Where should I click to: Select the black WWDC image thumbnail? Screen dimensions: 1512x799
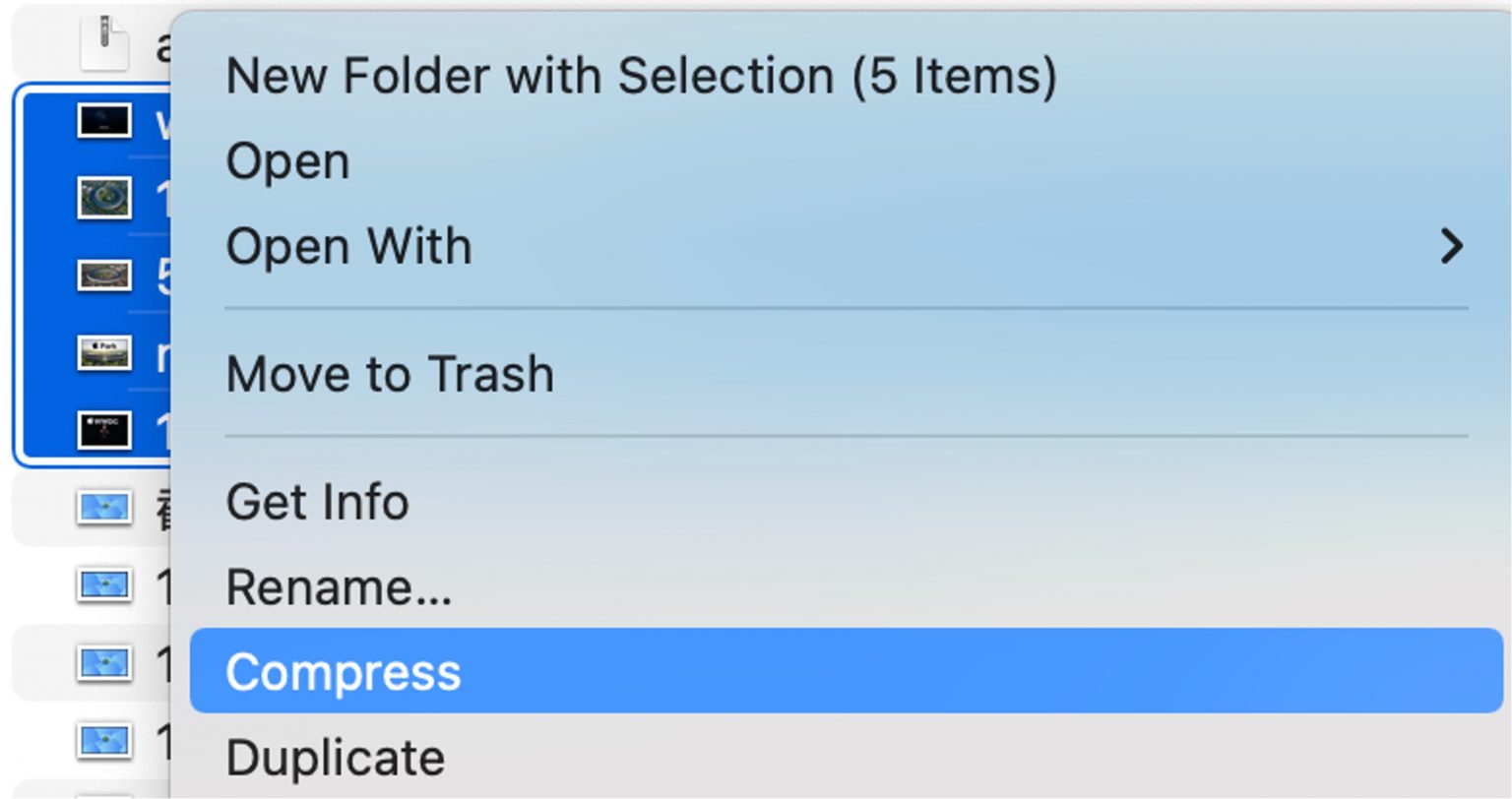tap(104, 429)
